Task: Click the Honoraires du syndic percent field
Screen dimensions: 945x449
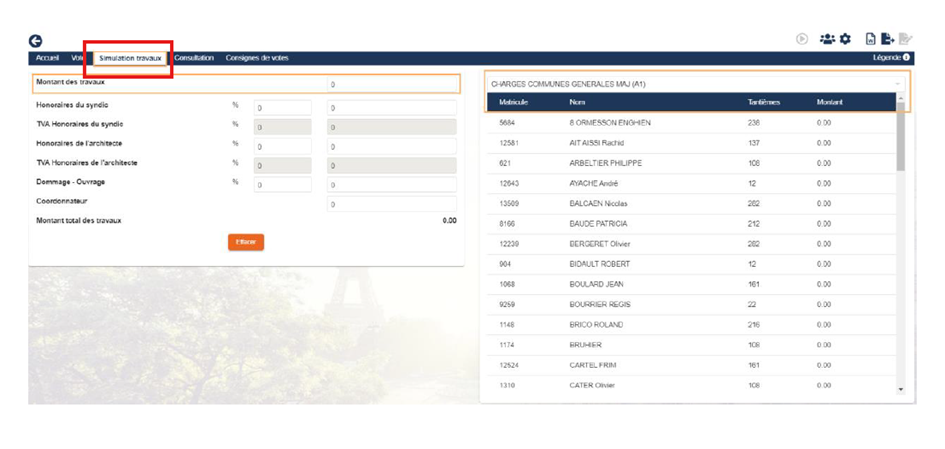Action: coord(282,108)
